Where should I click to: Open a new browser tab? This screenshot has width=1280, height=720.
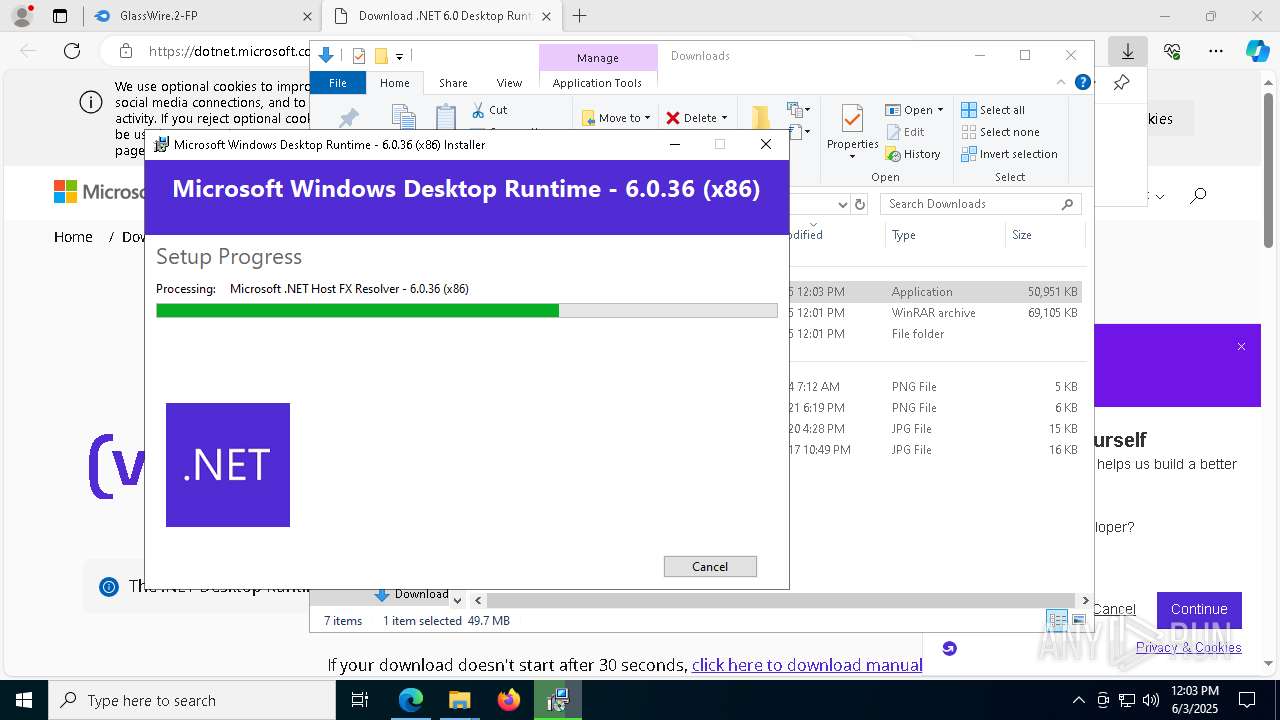point(579,16)
